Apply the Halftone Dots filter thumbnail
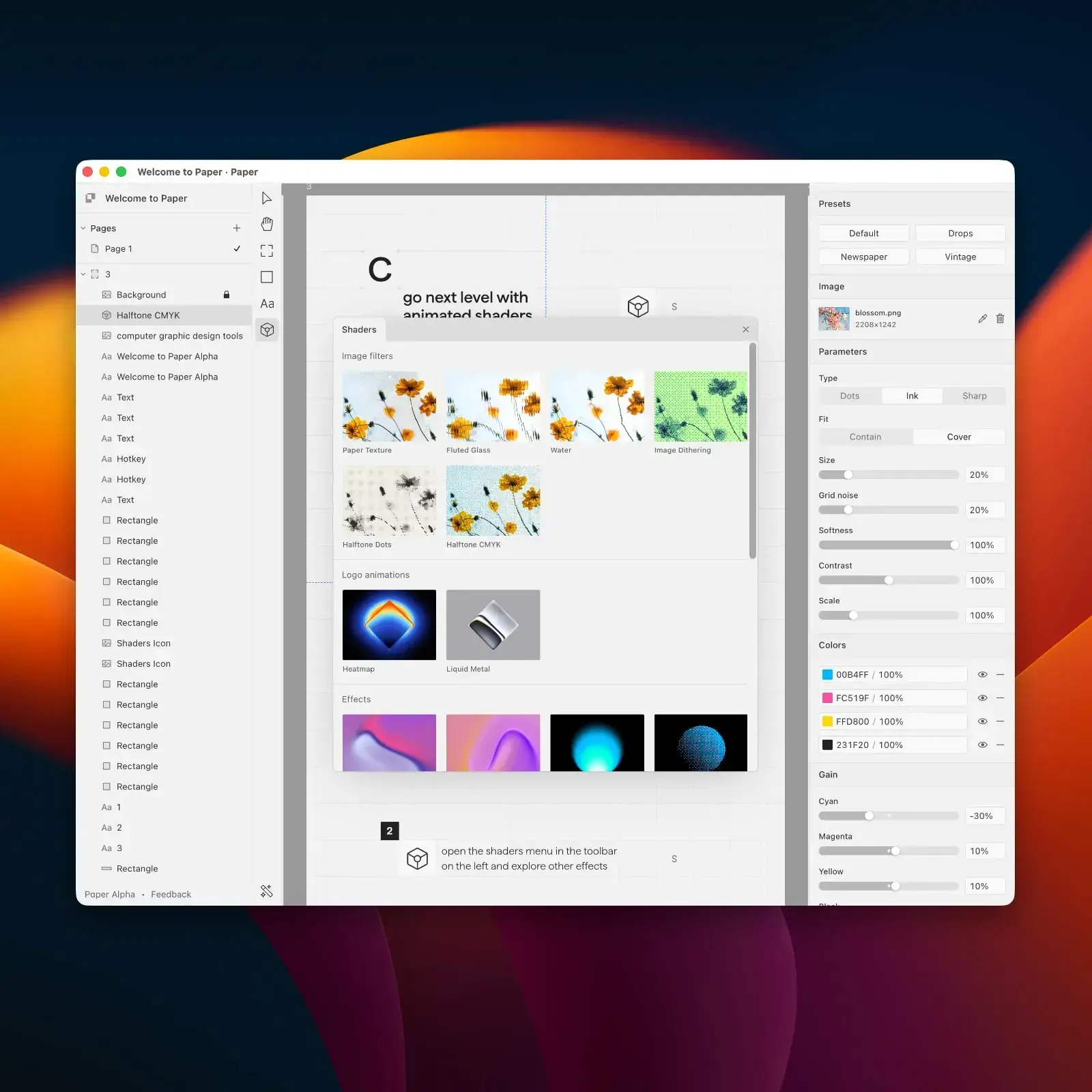Image resolution: width=1092 pixels, height=1092 pixels. (389, 501)
